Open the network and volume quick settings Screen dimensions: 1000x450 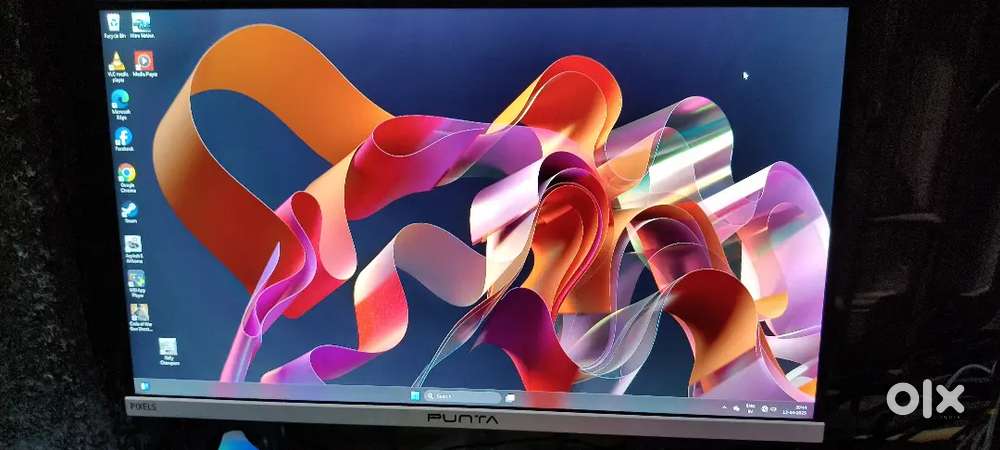[x=769, y=409]
